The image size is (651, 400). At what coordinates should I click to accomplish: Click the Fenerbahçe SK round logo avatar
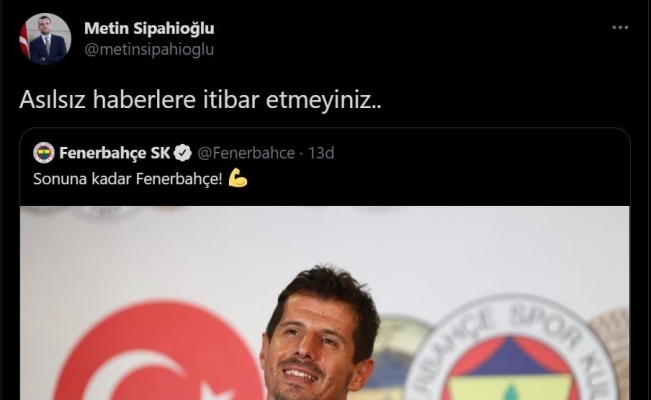tap(44, 153)
